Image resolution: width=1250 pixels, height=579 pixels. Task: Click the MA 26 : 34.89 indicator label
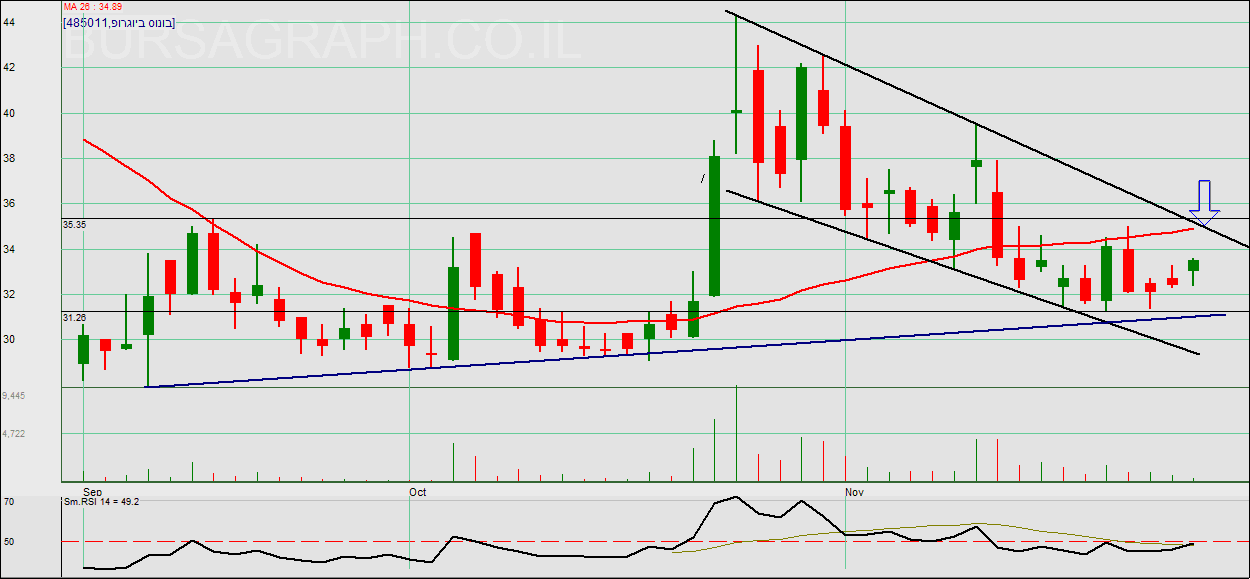point(93,7)
